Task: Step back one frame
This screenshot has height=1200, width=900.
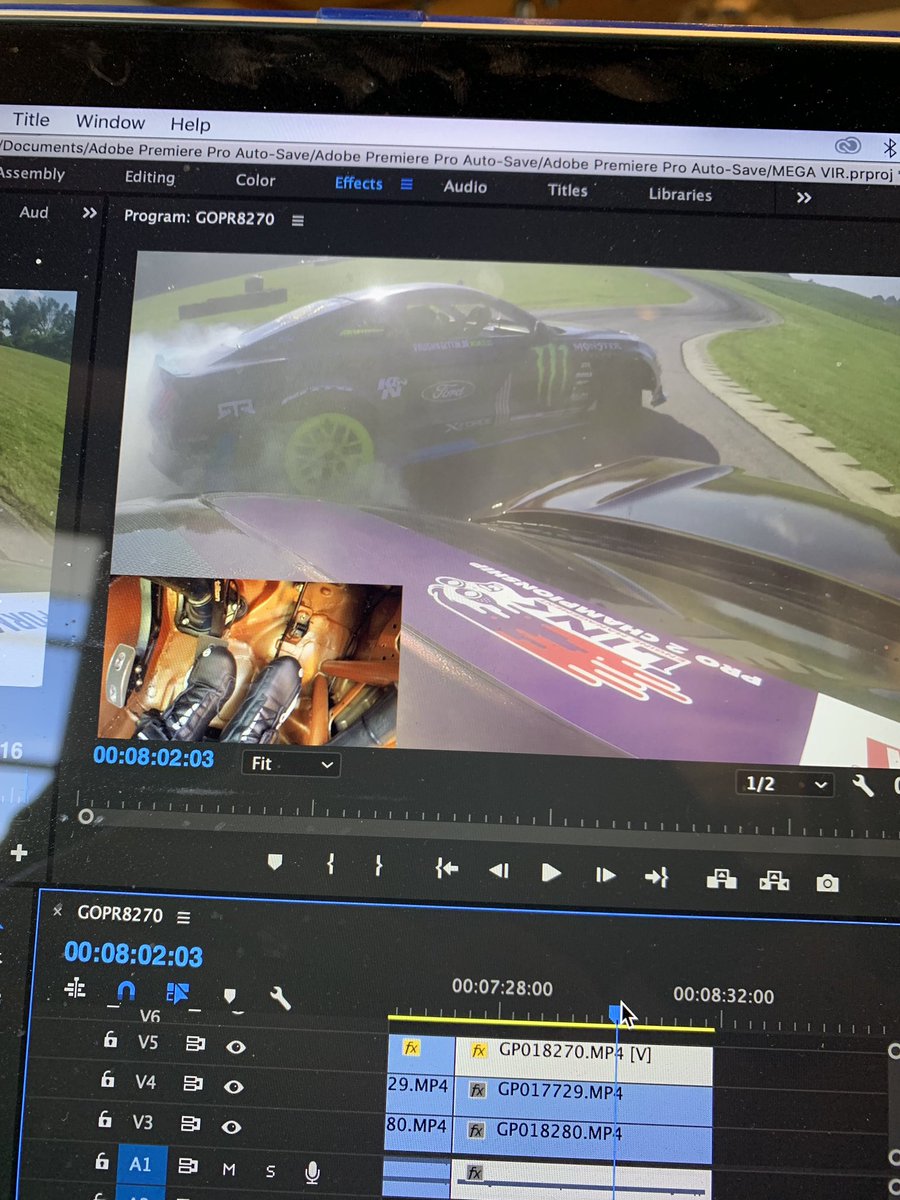Action: click(x=498, y=871)
